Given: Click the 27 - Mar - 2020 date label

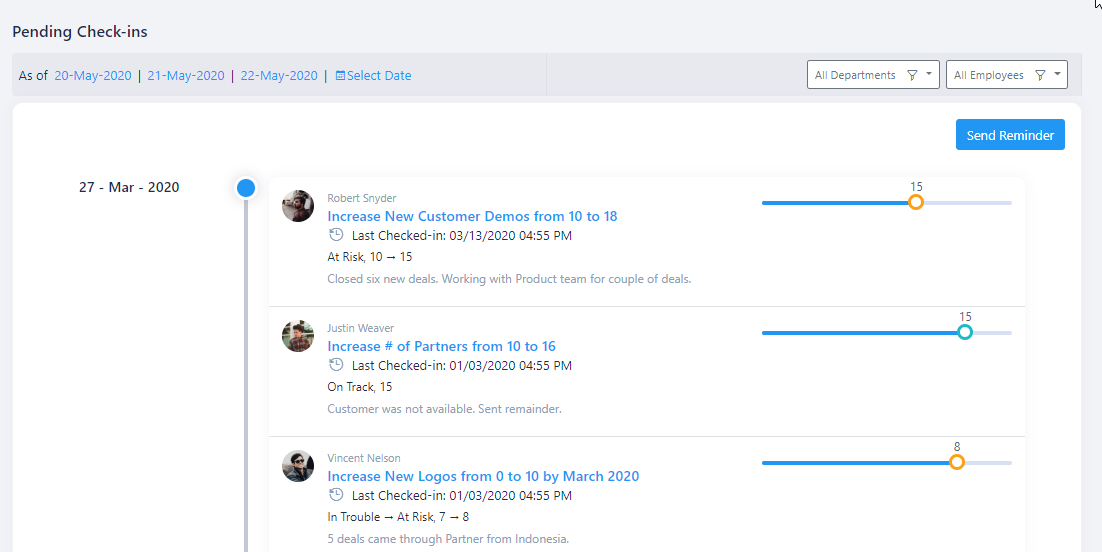Looking at the screenshot, I should [129, 187].
